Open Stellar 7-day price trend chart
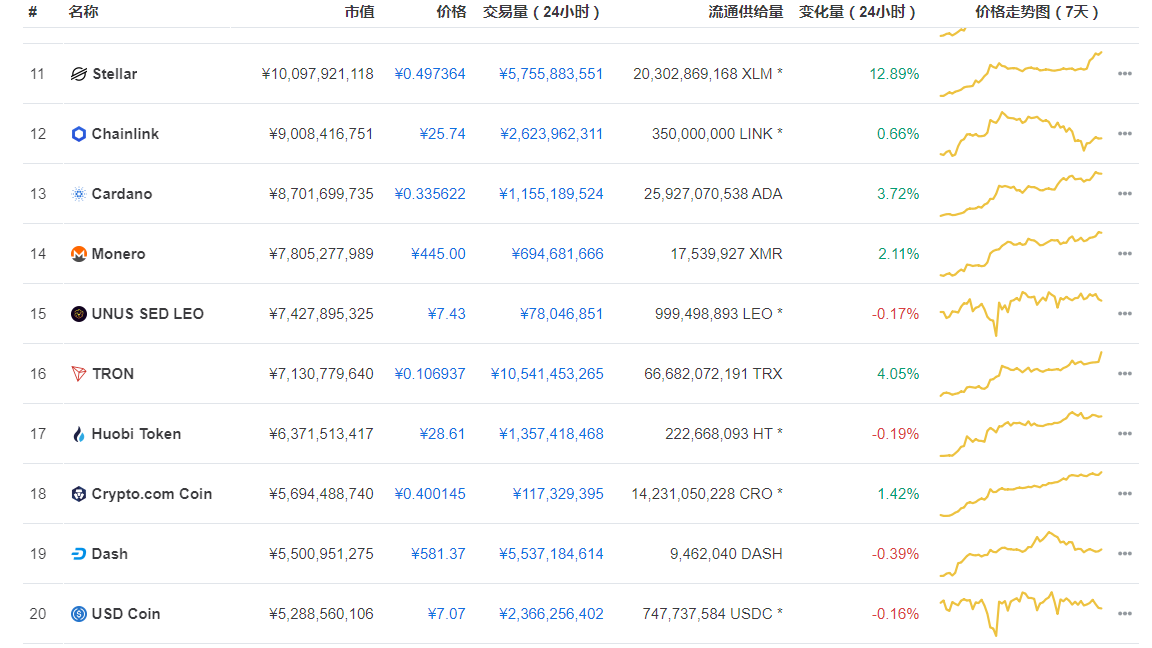The width and height of the screenshot is (1152, 648). click(1021, 74)
